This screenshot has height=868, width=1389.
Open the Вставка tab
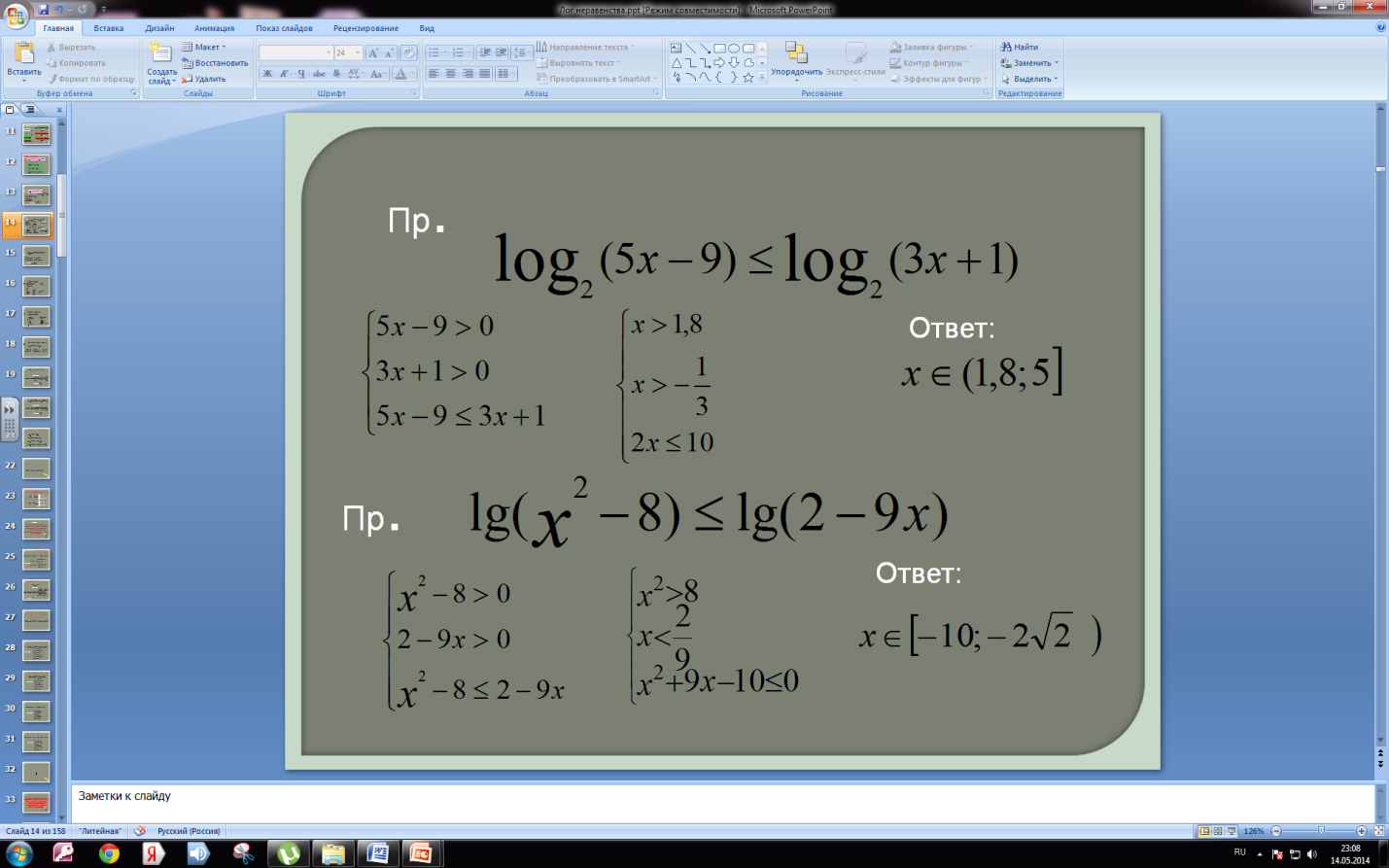point(109,28)
